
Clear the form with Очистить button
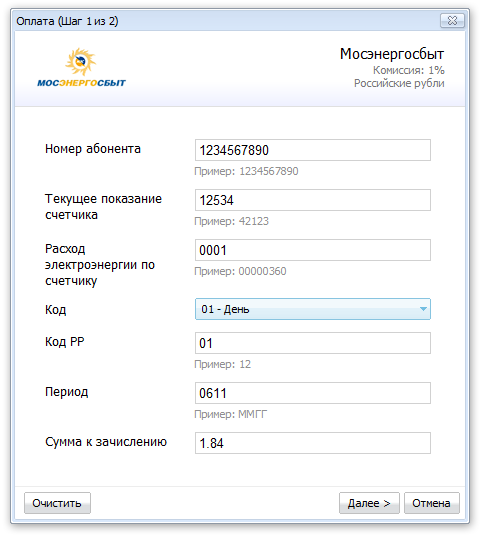tap(57, 503)
